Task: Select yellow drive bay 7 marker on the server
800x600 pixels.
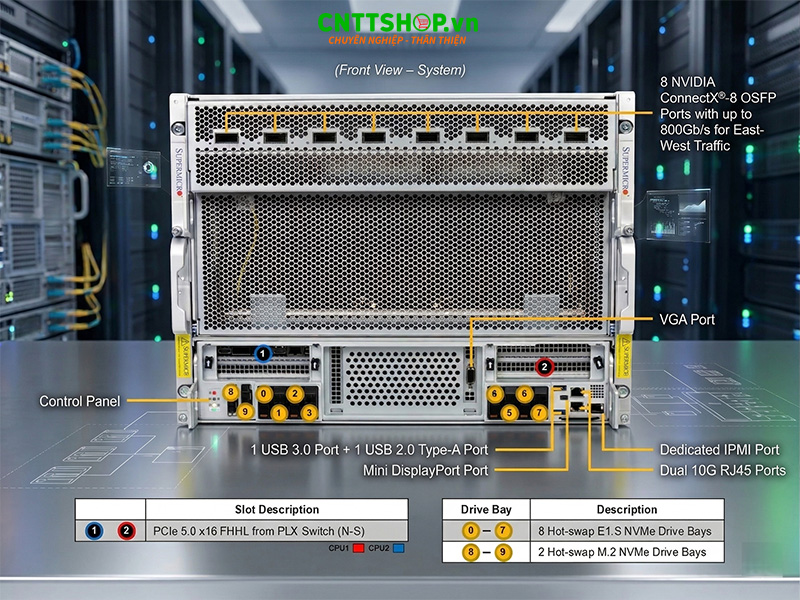Action: 539,412
